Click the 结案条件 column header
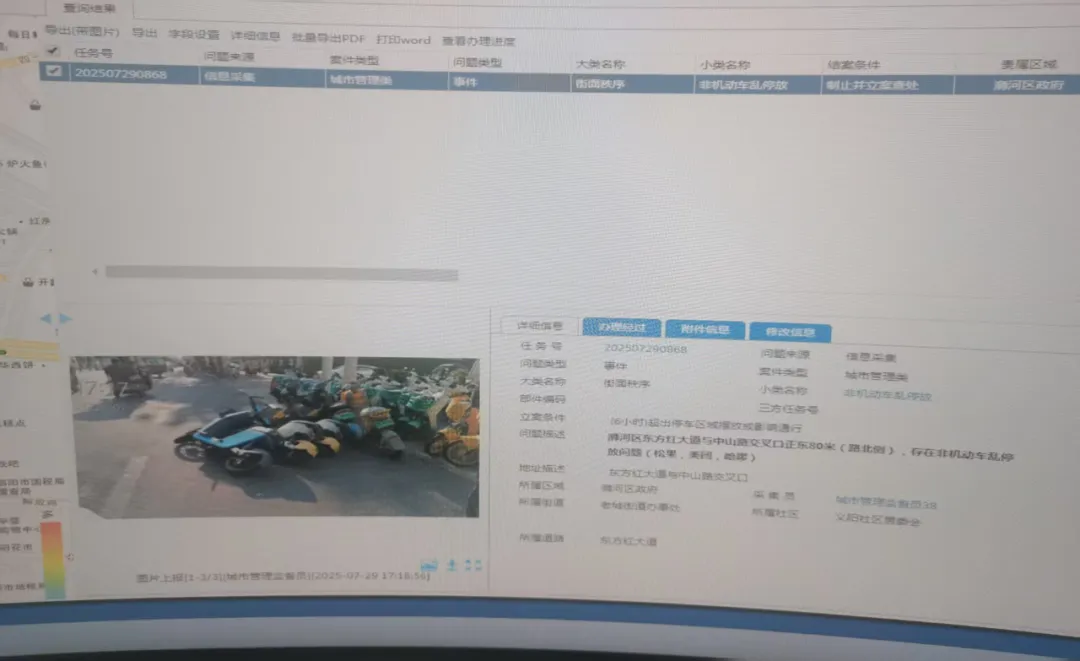1080x661 pixels. [x=854, y=65]
